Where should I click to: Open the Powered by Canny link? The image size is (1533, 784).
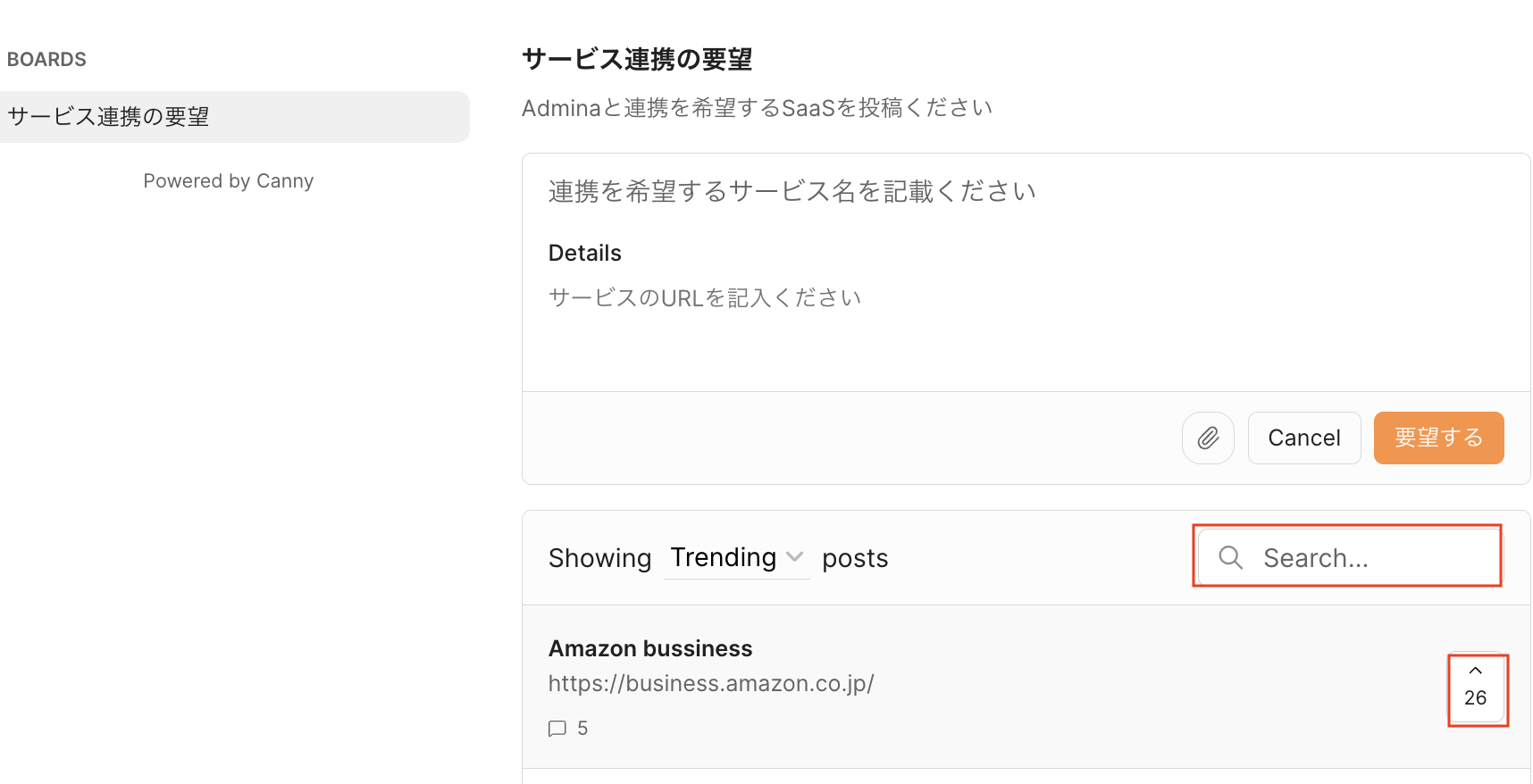coord(229,181)
